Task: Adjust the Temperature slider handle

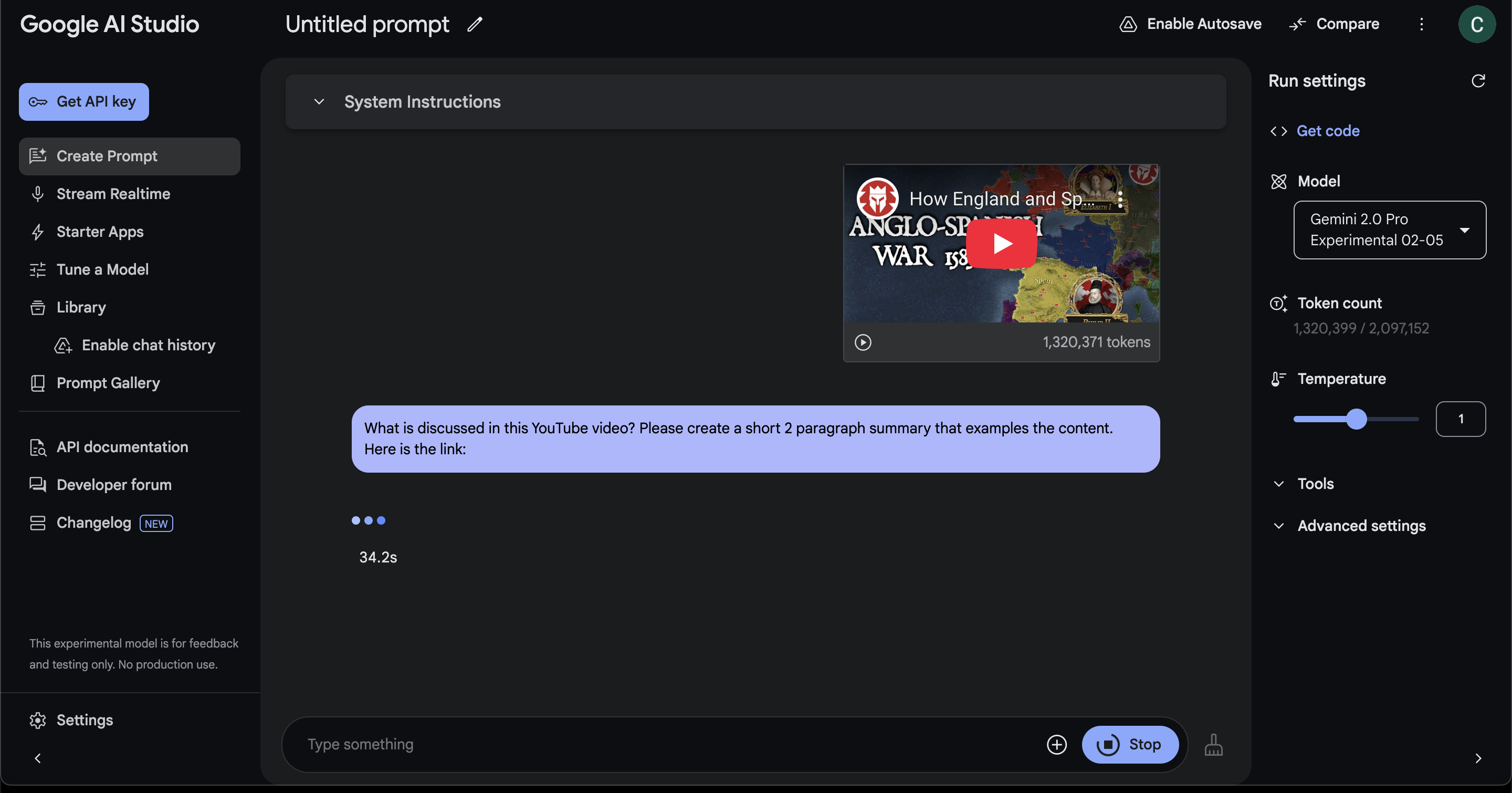Action: coord(1356,419)
